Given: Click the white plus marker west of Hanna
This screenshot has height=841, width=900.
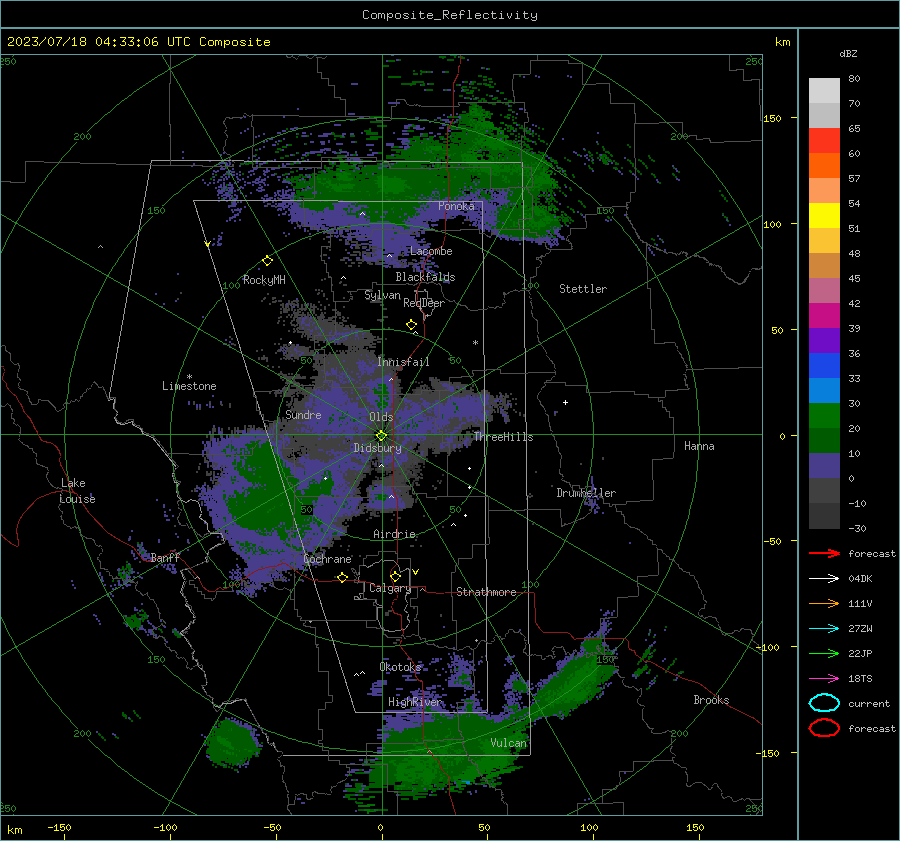Looking at the screenshot, I should point(565,402).
